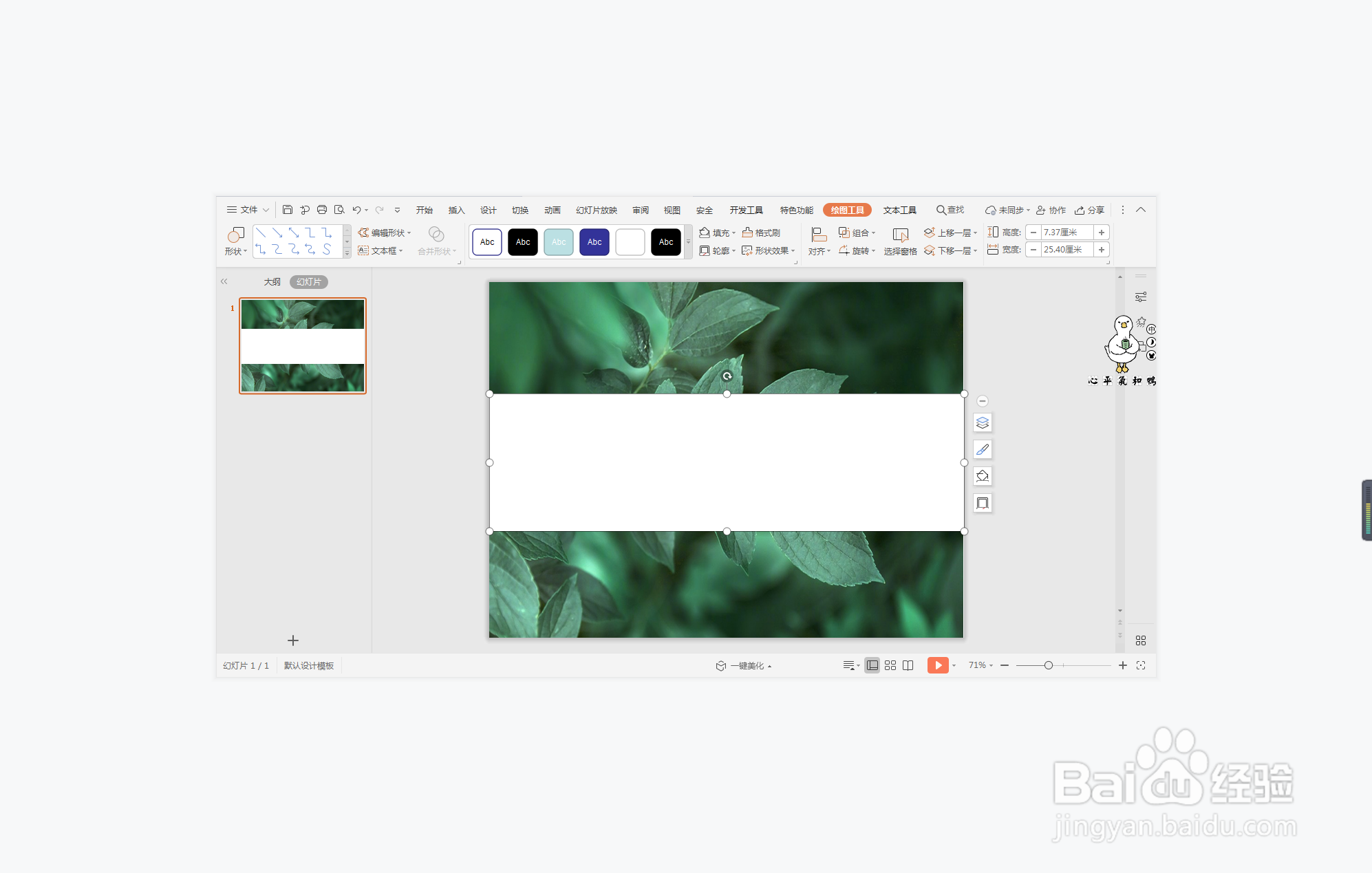Image resolution: width=1372 pixels, height=873 pixels.
Task: Click One-click Beautify (一键美化) button
Action: (744, 665)
